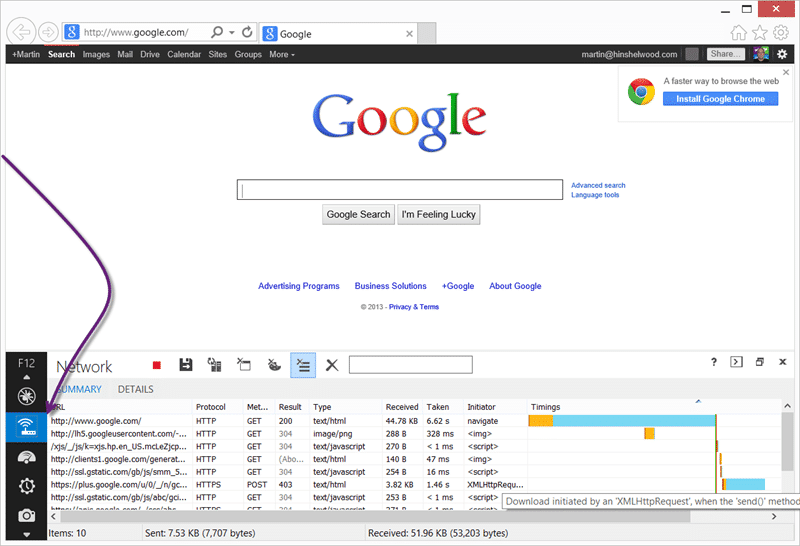Screen dimensions: 800x546
Task: Sort by the Protocol column header
Action: [x=211, y=407]
